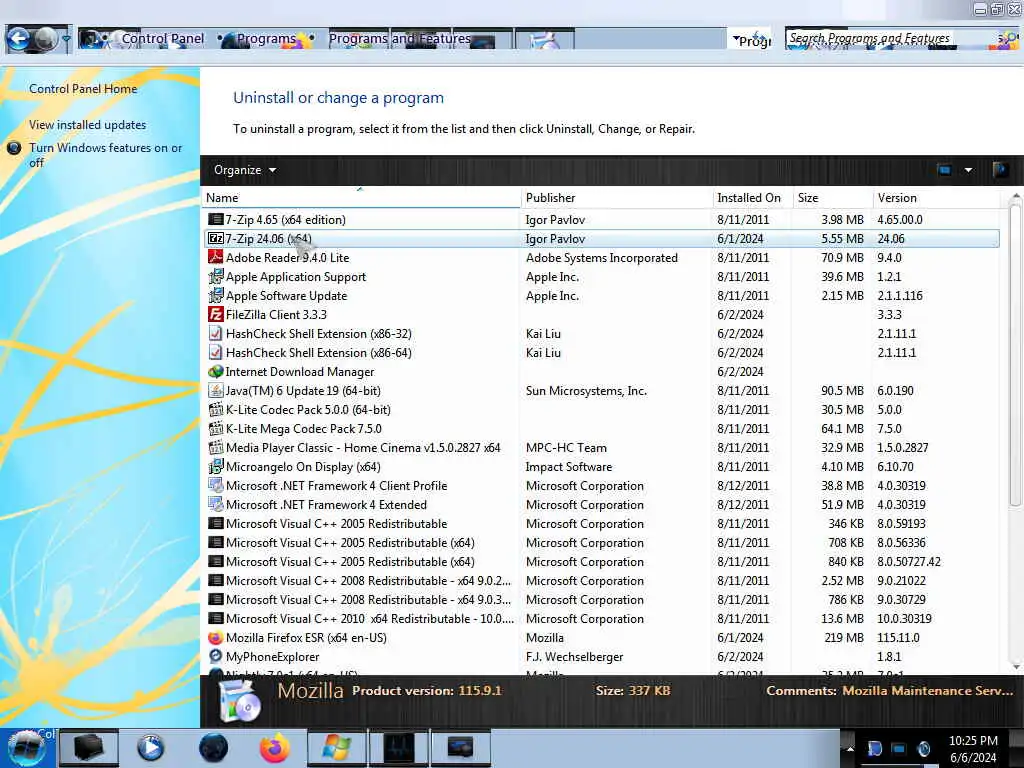This screenshot has width=1024, height=768.
Task: Go to Programs in the address breadcrumb
Action: click(x=266, y=39)
